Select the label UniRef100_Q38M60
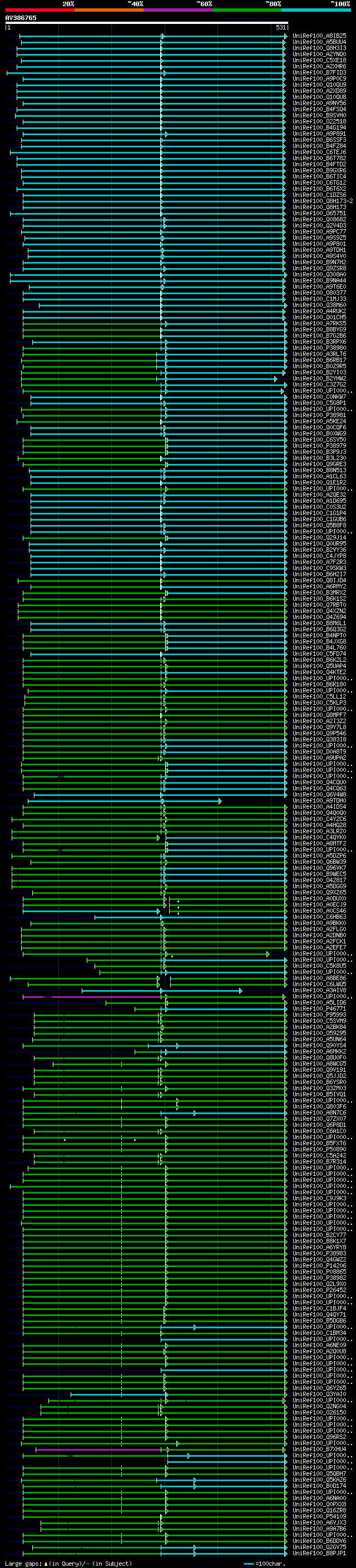The width and height of the screenshot is (356, 1568). click(x=319, y=305)
